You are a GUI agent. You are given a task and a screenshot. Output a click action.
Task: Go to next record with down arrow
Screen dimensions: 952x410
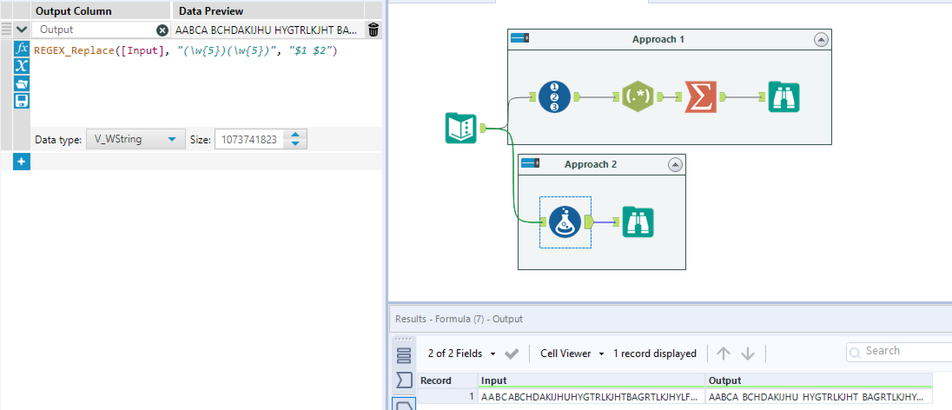pos(747,354)
